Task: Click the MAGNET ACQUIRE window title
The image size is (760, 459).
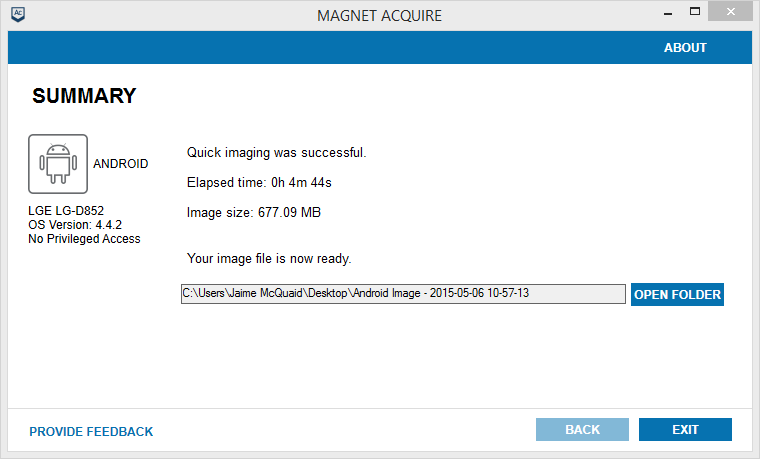Action: coord(380,16)
